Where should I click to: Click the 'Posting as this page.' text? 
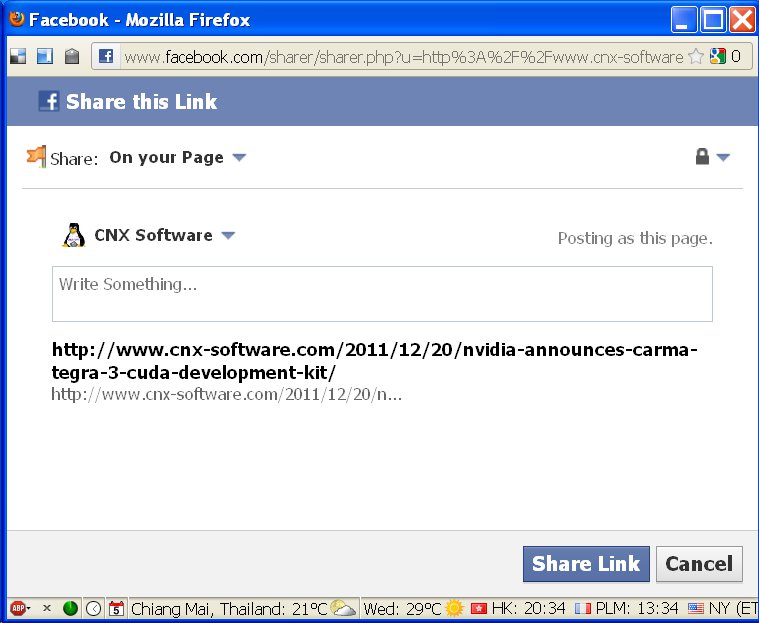pos(635,238)
